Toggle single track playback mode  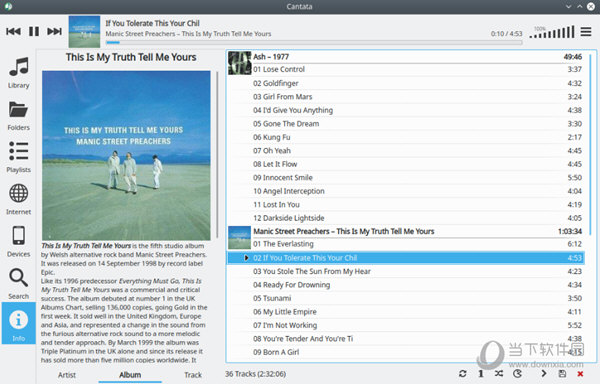pyautogui.click(x=481, y=374)
